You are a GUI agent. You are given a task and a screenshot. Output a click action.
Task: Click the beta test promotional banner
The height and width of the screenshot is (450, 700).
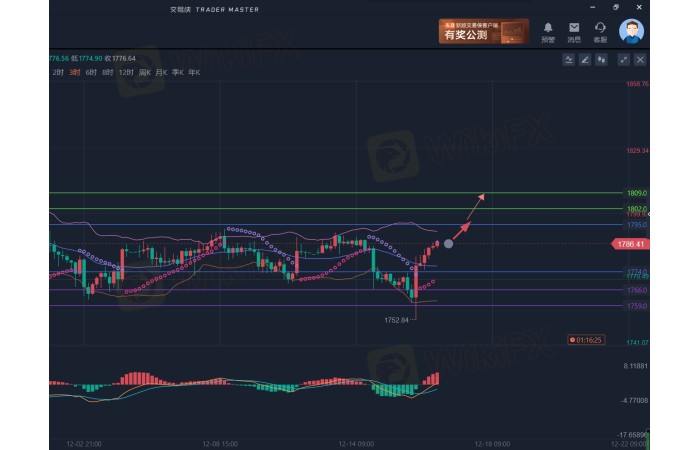(483, 31)
